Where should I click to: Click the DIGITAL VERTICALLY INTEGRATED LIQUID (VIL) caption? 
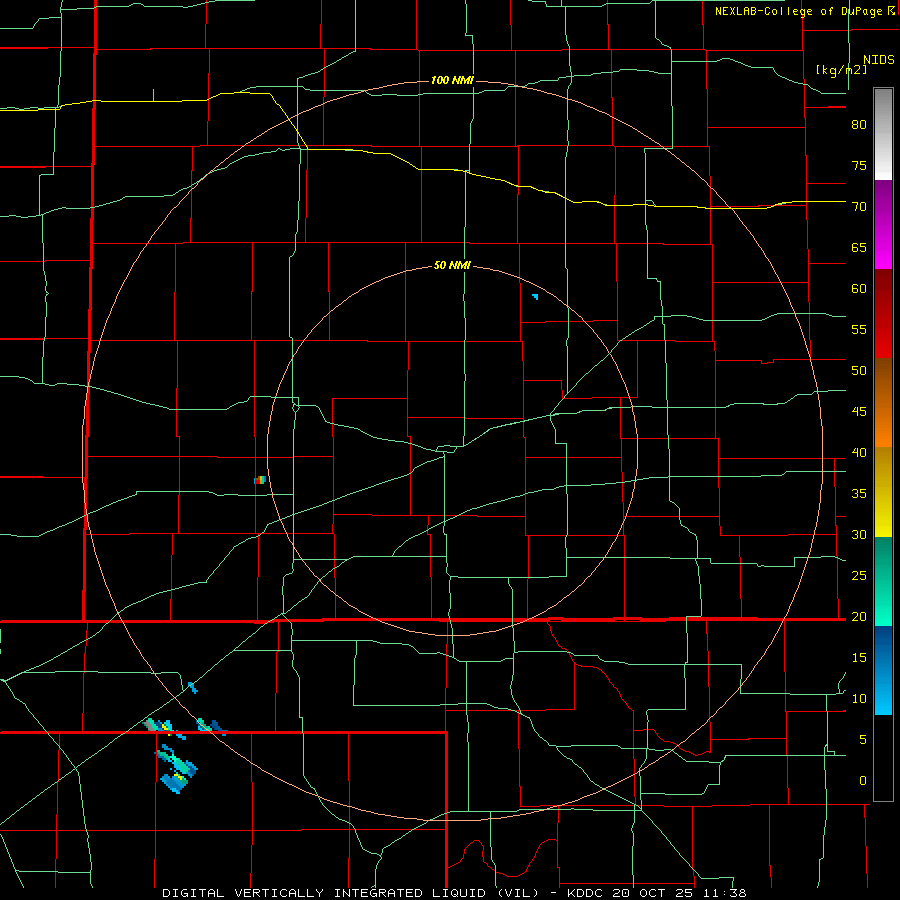(350, 893)
